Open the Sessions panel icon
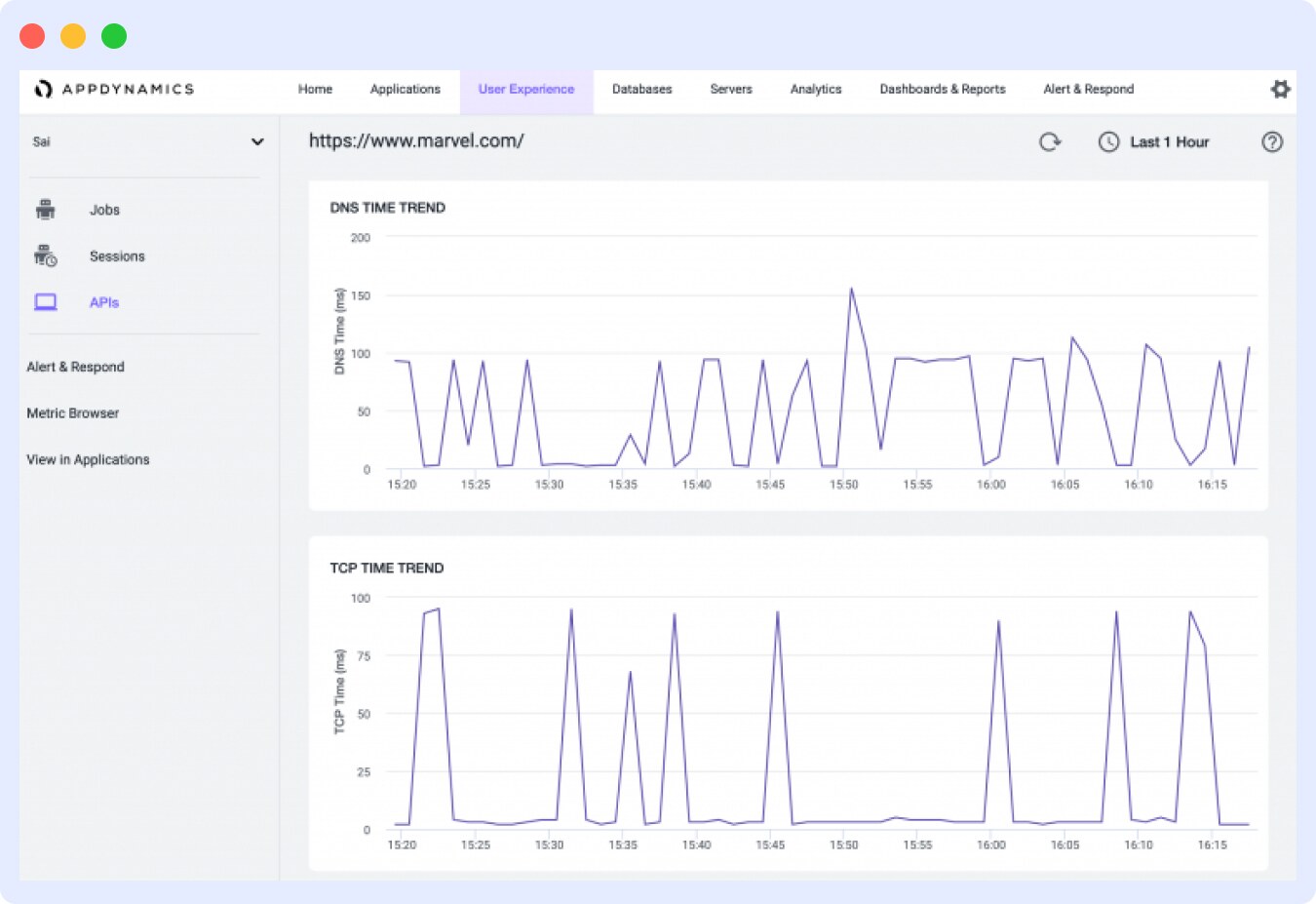1316x904 pixels. coord(46,255)
